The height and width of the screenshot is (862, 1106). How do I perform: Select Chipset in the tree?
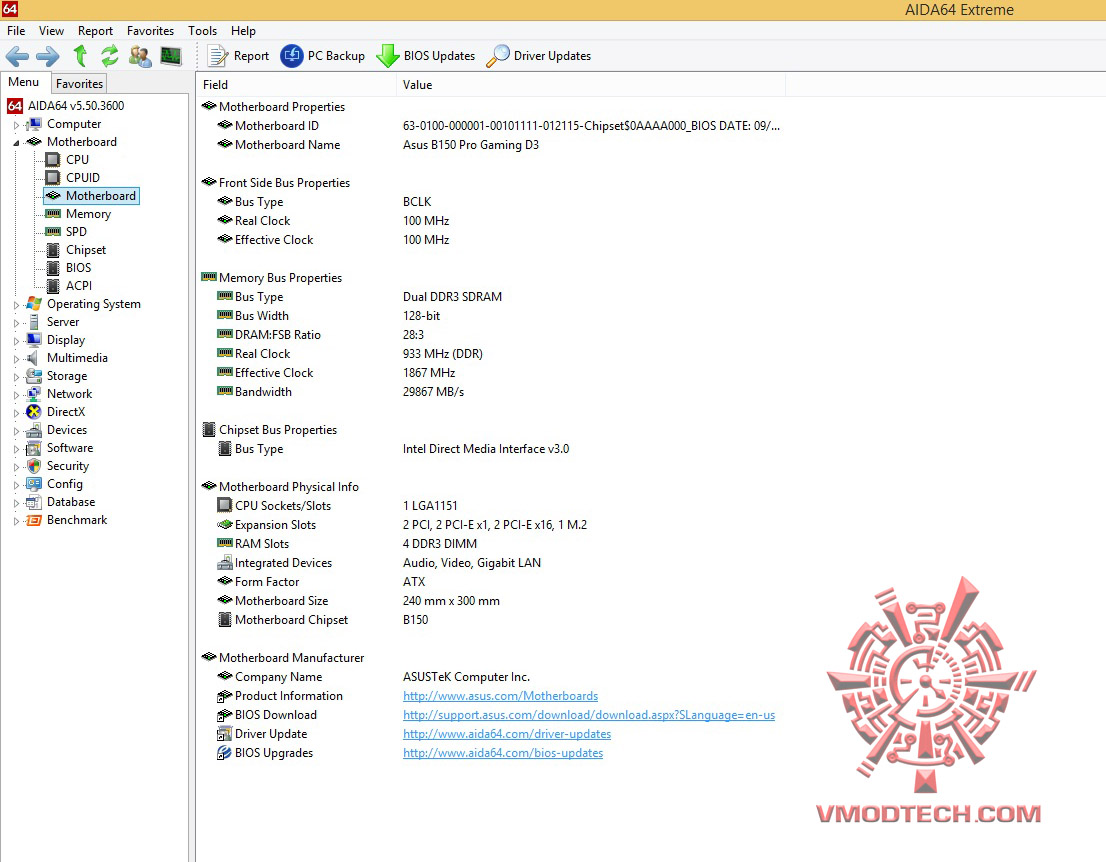[85, 250]
